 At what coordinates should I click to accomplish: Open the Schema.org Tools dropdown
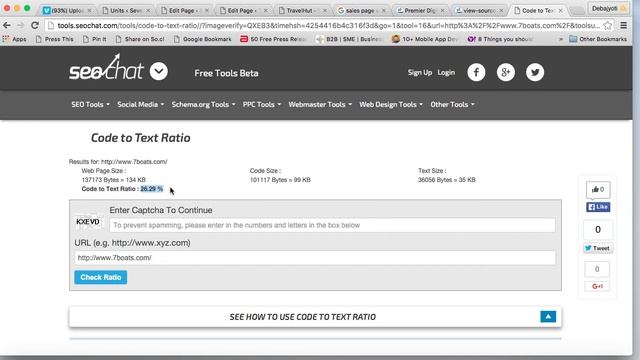coord(203,104)
